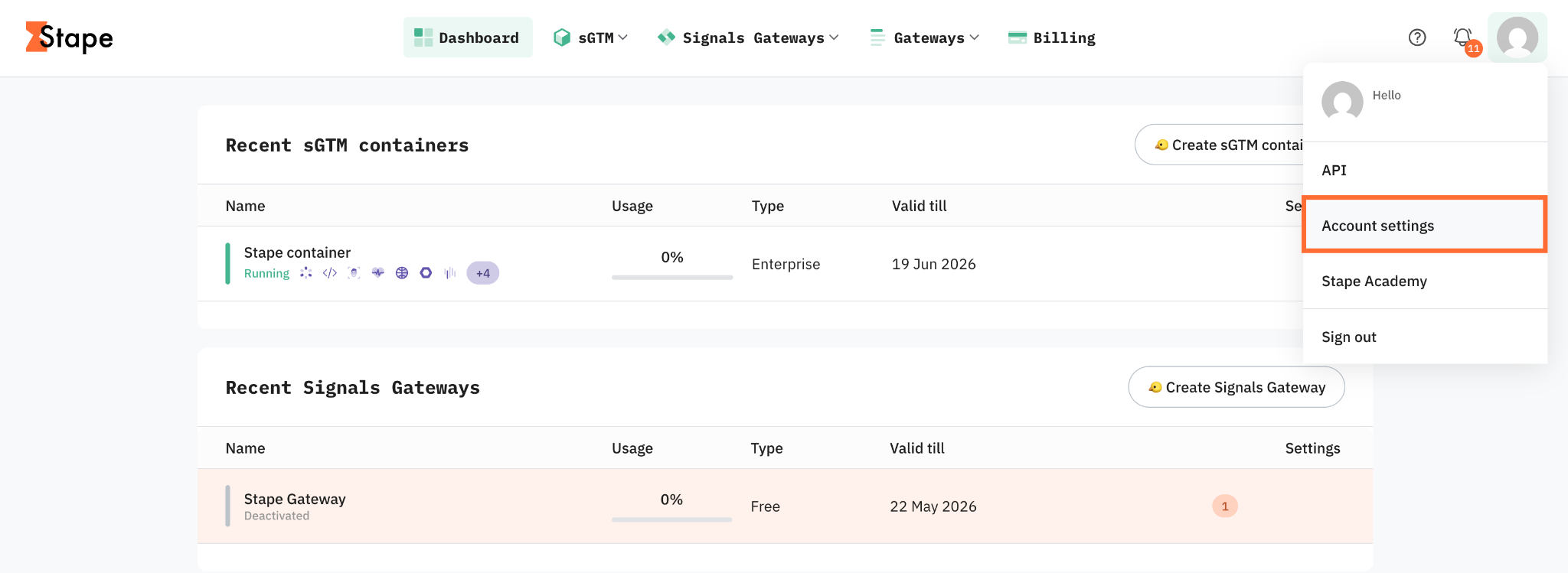Choose Stape Academy in the profile menu

[x=1425, y=281]
